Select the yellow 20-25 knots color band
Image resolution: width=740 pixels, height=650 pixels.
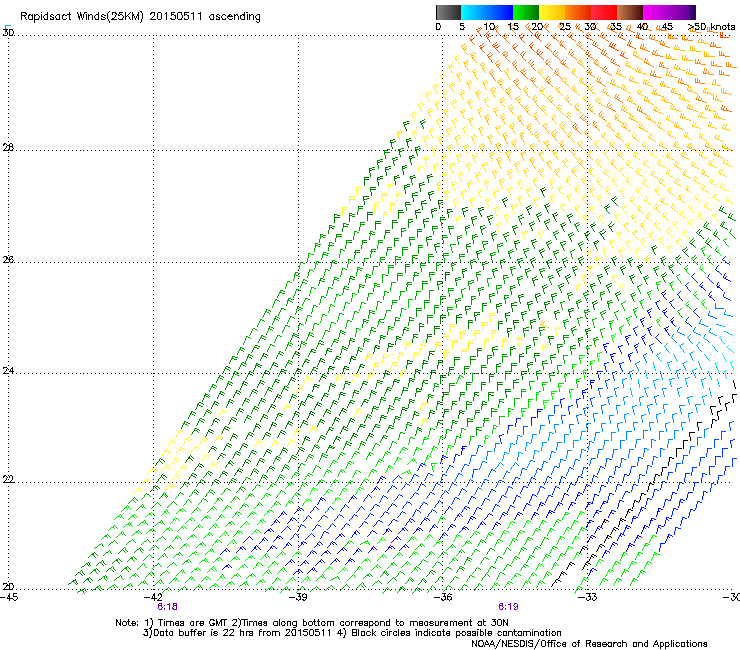(552, 12)
